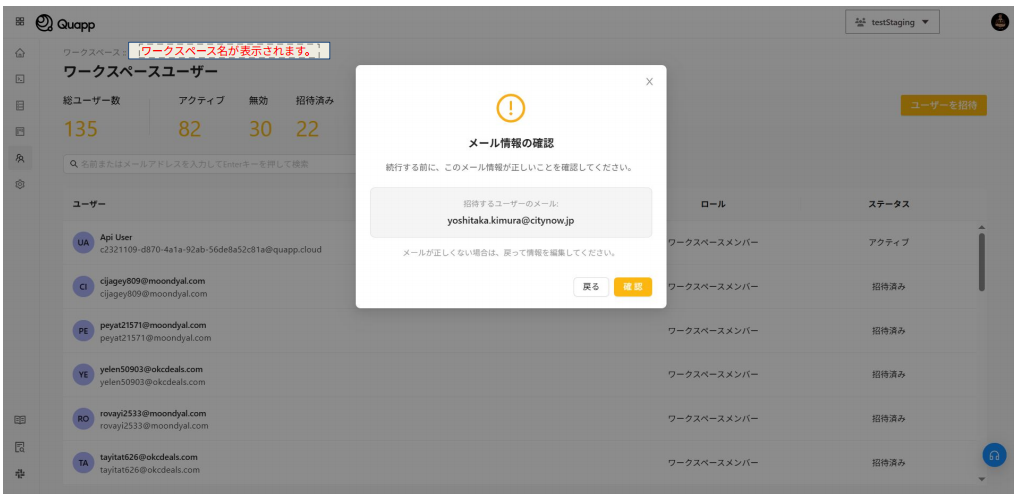Select the users icon in sidebar
This screenshot has width=1018, height=498.
20,158
